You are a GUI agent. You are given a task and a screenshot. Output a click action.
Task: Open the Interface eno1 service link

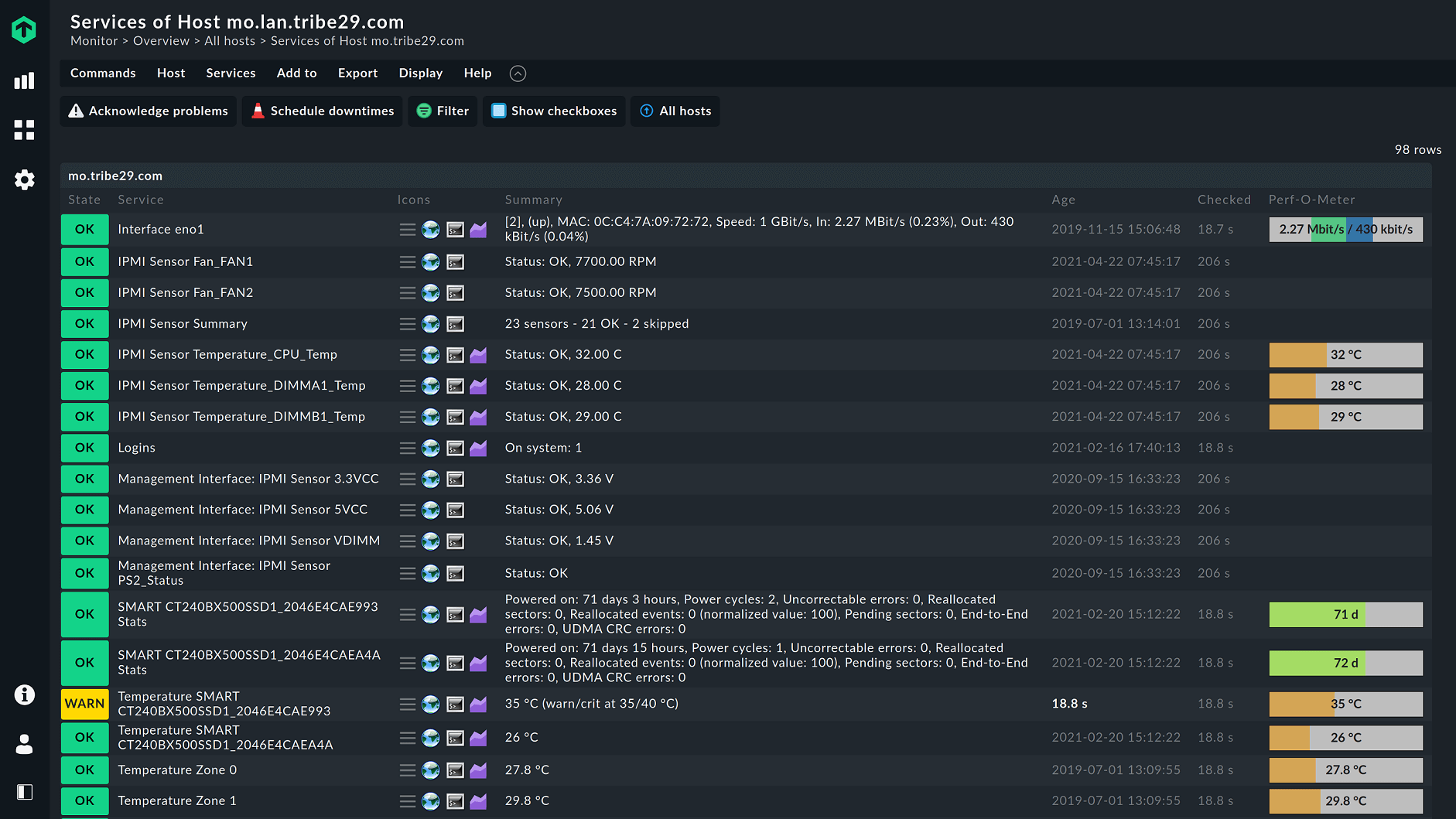161,229
